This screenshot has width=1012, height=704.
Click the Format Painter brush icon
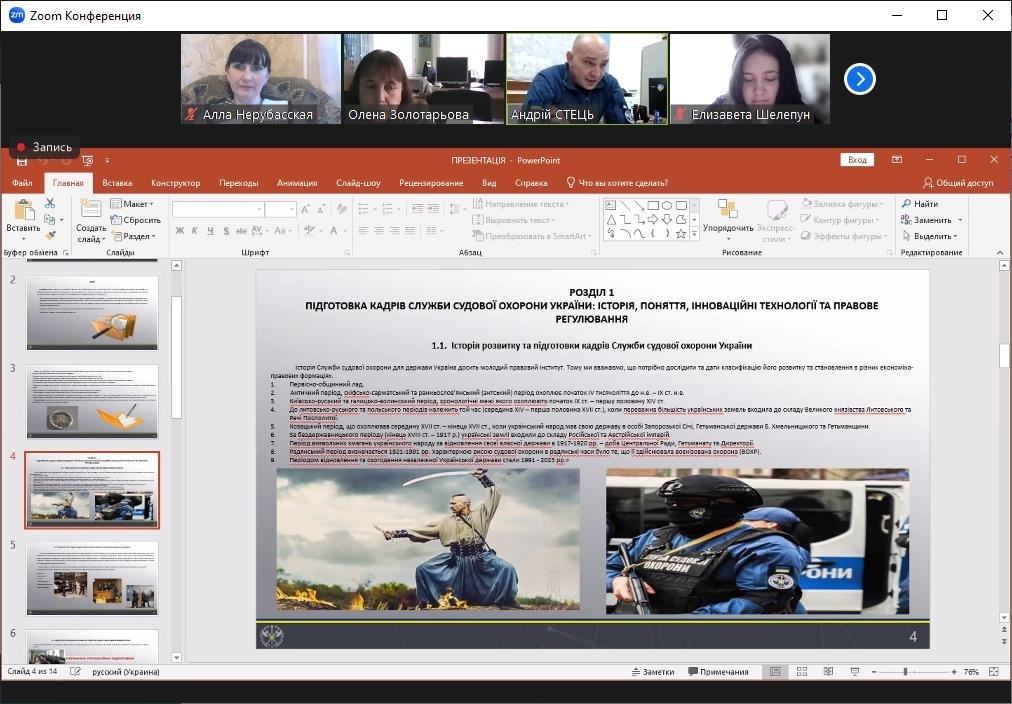coord(50,236)
